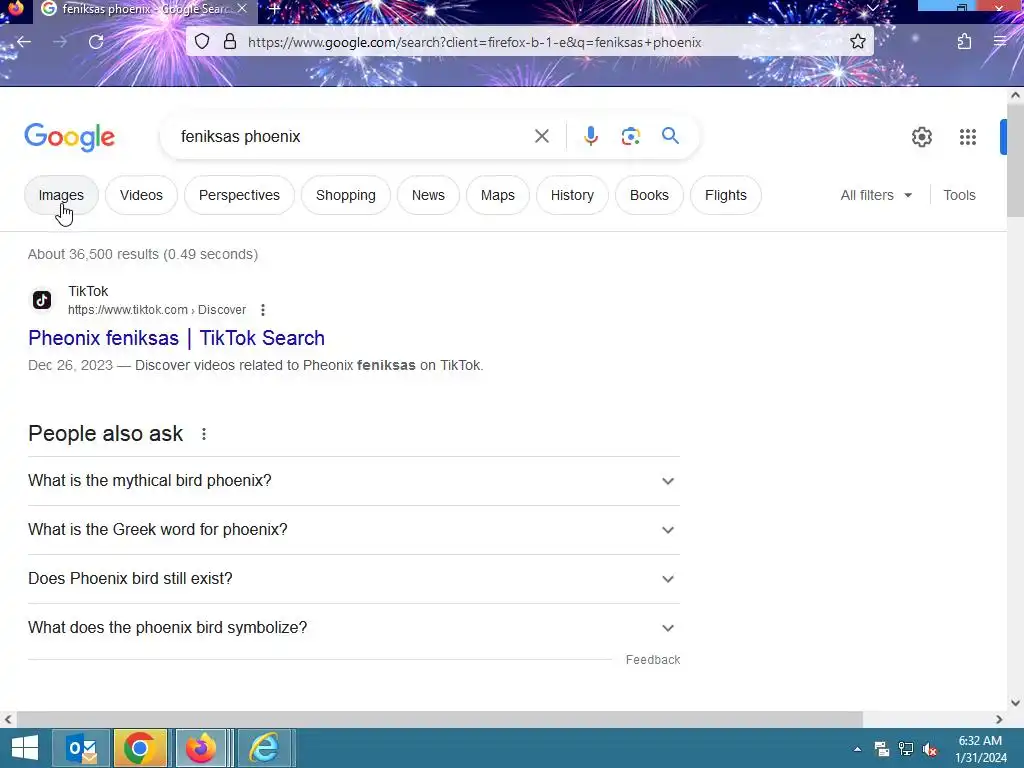The image size is (1024, 768).
Task: Search by image with the Google Lens icon
Action: pos(630,136)
